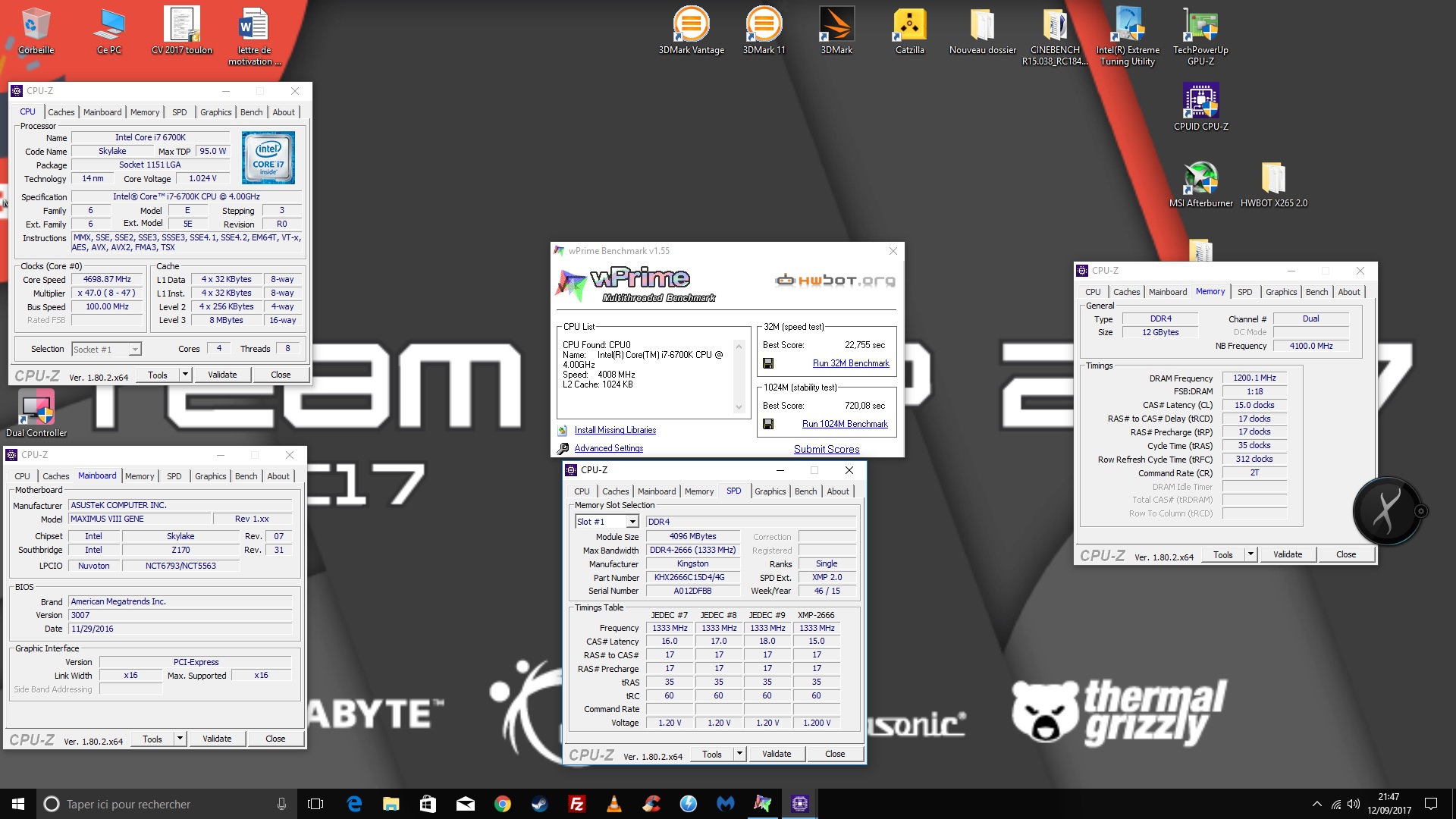Viewport: 1456px width, 819px height.
Task: Expand Tools arrow in Mainboard window
Action: (180, 739)
